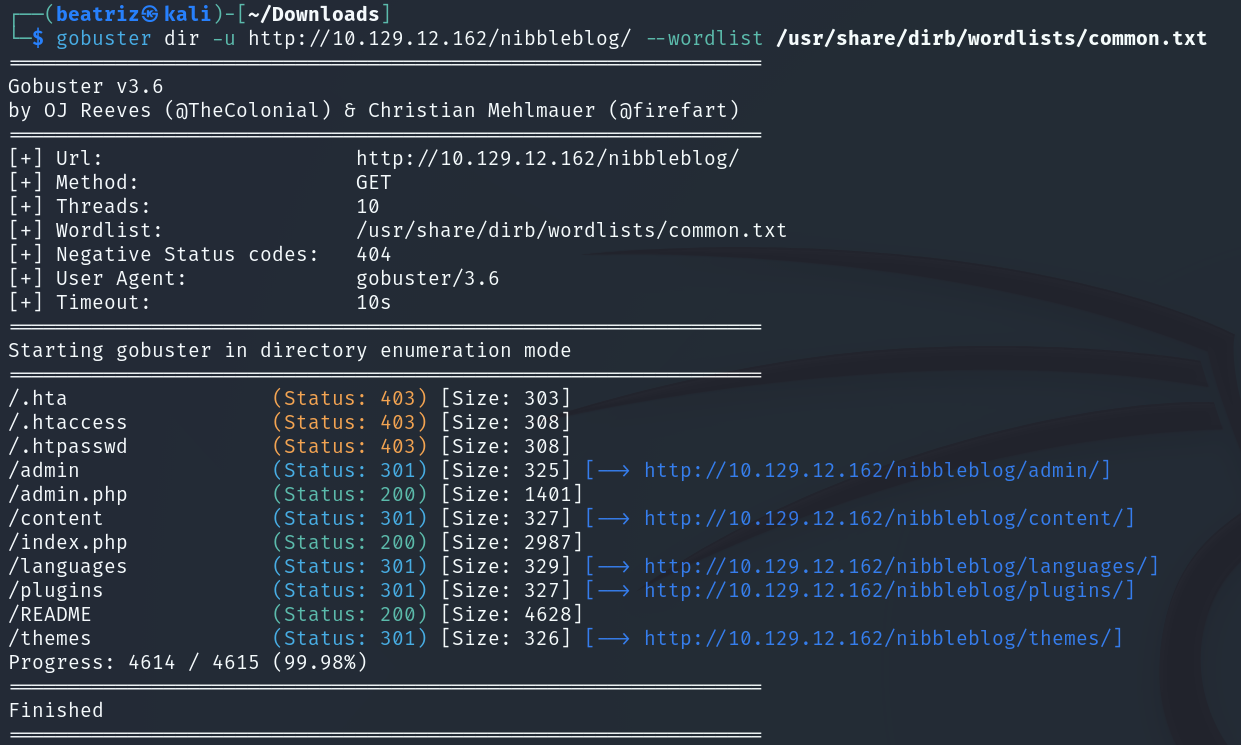Follow the nibbleblog/plugins/ redirect URL

pos(889,590)
